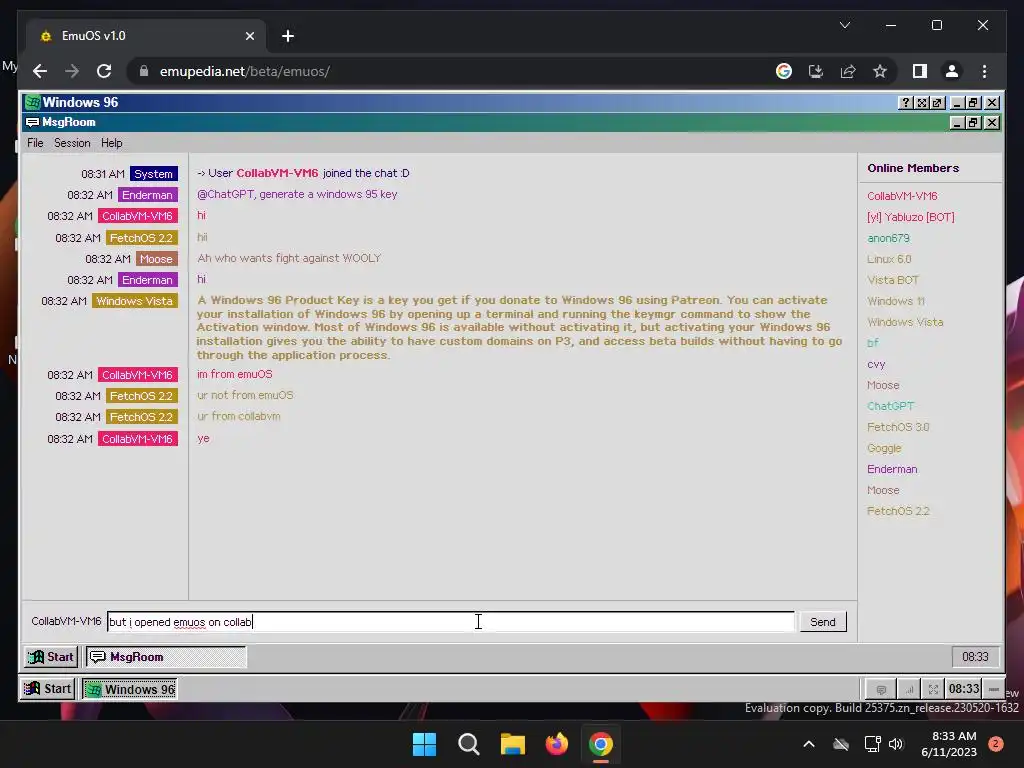Open Windows 96 in new window icon
Screen dimensions: 1024x768
[937, 103]
